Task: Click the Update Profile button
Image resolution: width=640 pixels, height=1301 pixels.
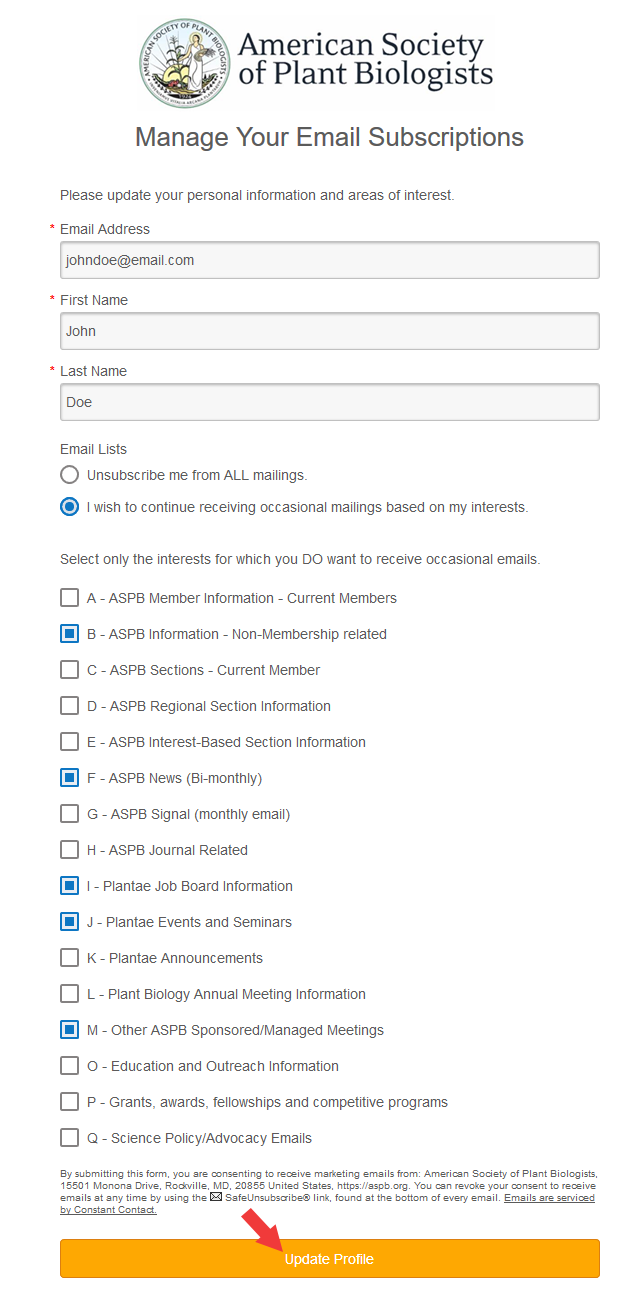Action: coord(330,1259)
